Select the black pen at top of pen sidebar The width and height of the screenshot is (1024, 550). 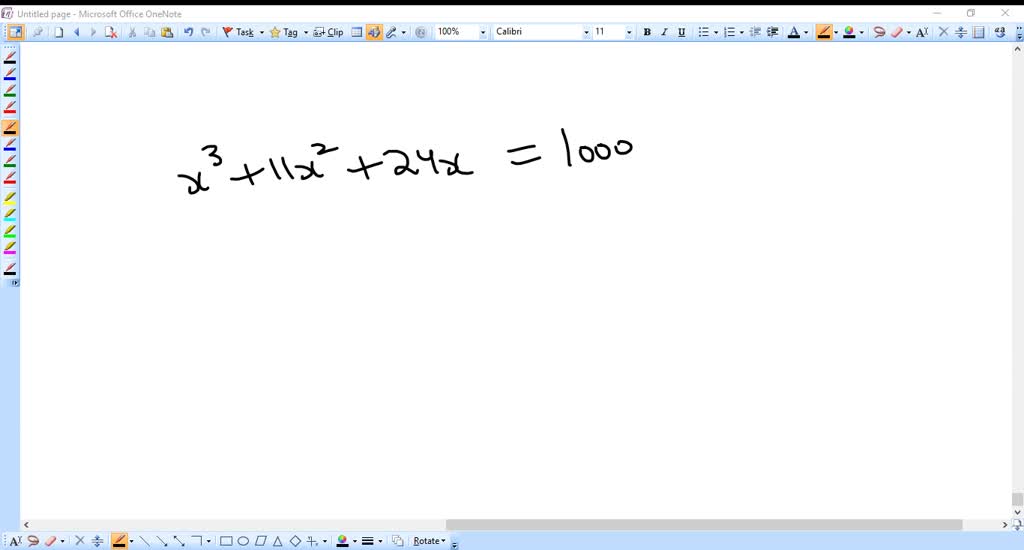point(10,57)
